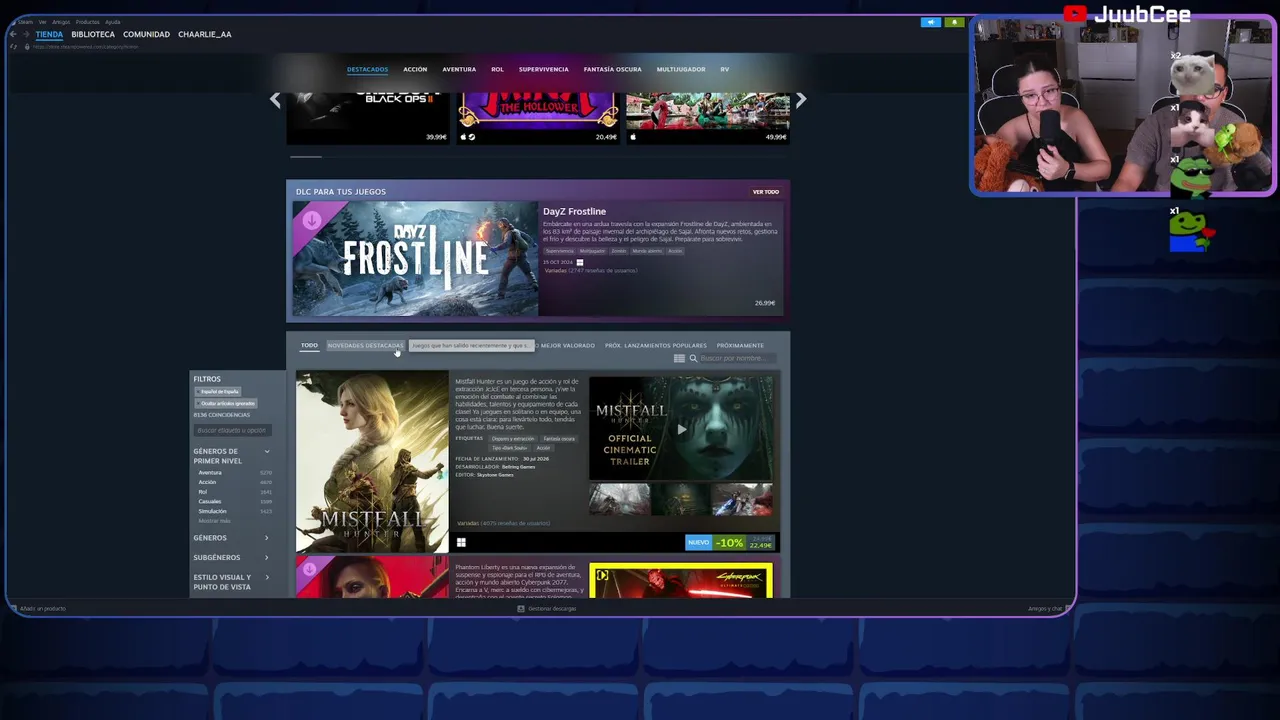This screenshot has height=720, width=1280.
Task: Open the Ayuda menu
Action: pyautogui.click(x=113, y=21)
